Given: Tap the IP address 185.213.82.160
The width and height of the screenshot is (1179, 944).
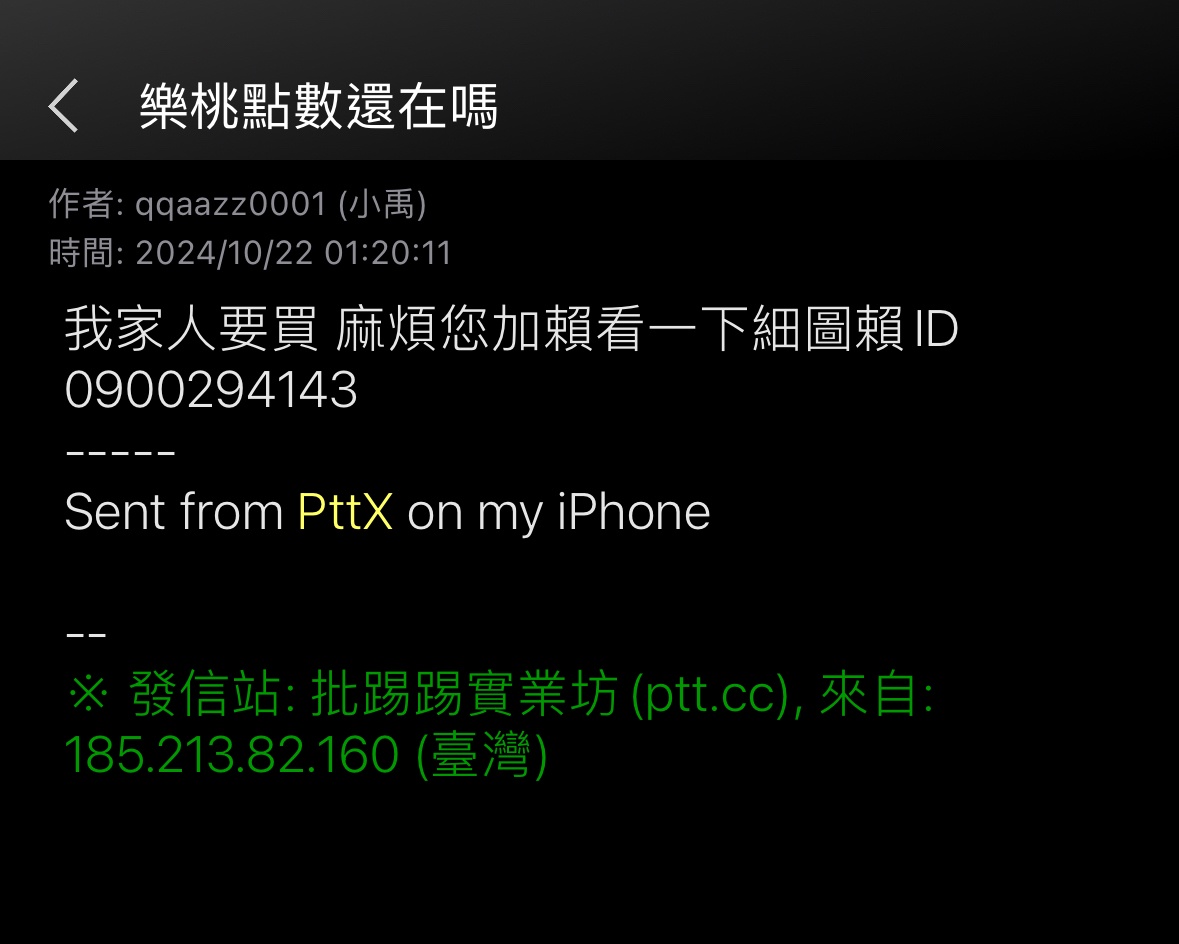Looking at the screenshot, I should click(x=232, y=754).
